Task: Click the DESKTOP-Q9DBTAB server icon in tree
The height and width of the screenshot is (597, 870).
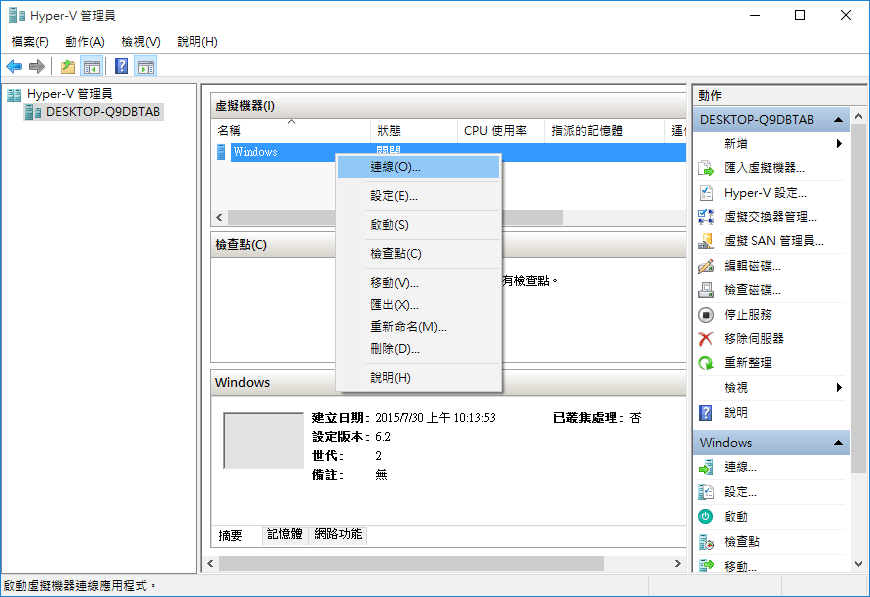Action: coord(33,112)
